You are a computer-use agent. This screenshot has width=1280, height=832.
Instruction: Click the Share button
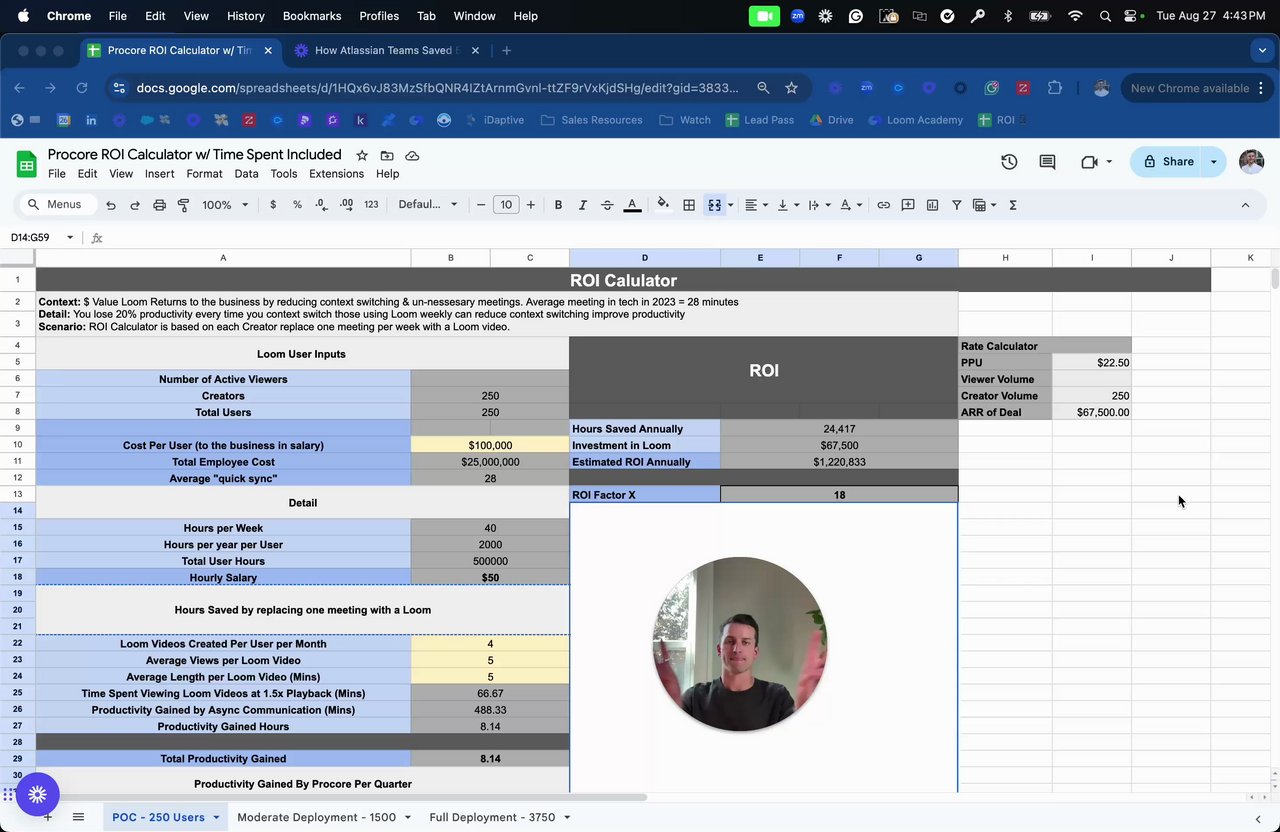coord(1168,162)
